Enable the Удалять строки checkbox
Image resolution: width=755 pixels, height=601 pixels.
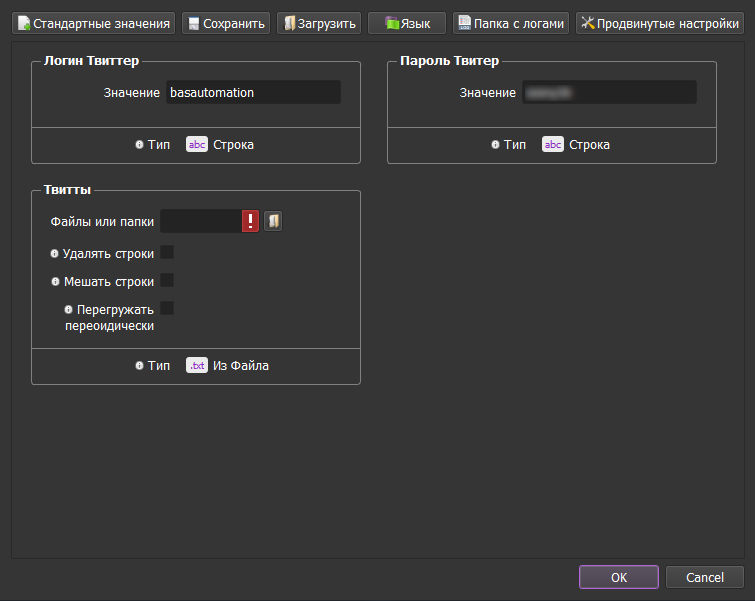pos(167,252)
